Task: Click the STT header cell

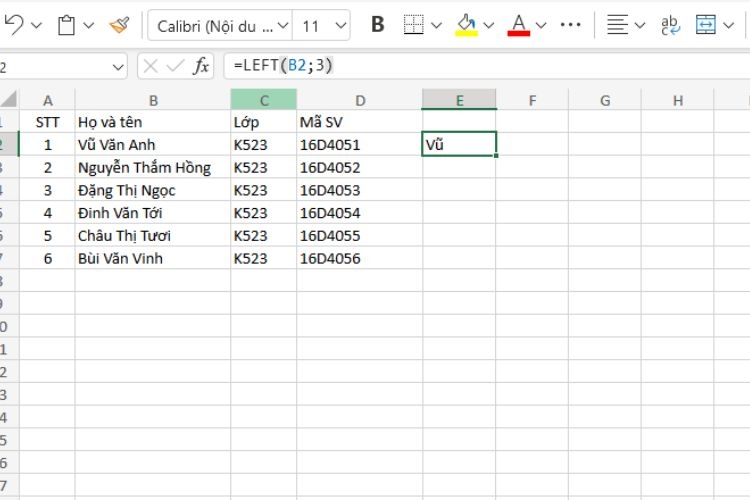Action: click(x=47, y=122)
